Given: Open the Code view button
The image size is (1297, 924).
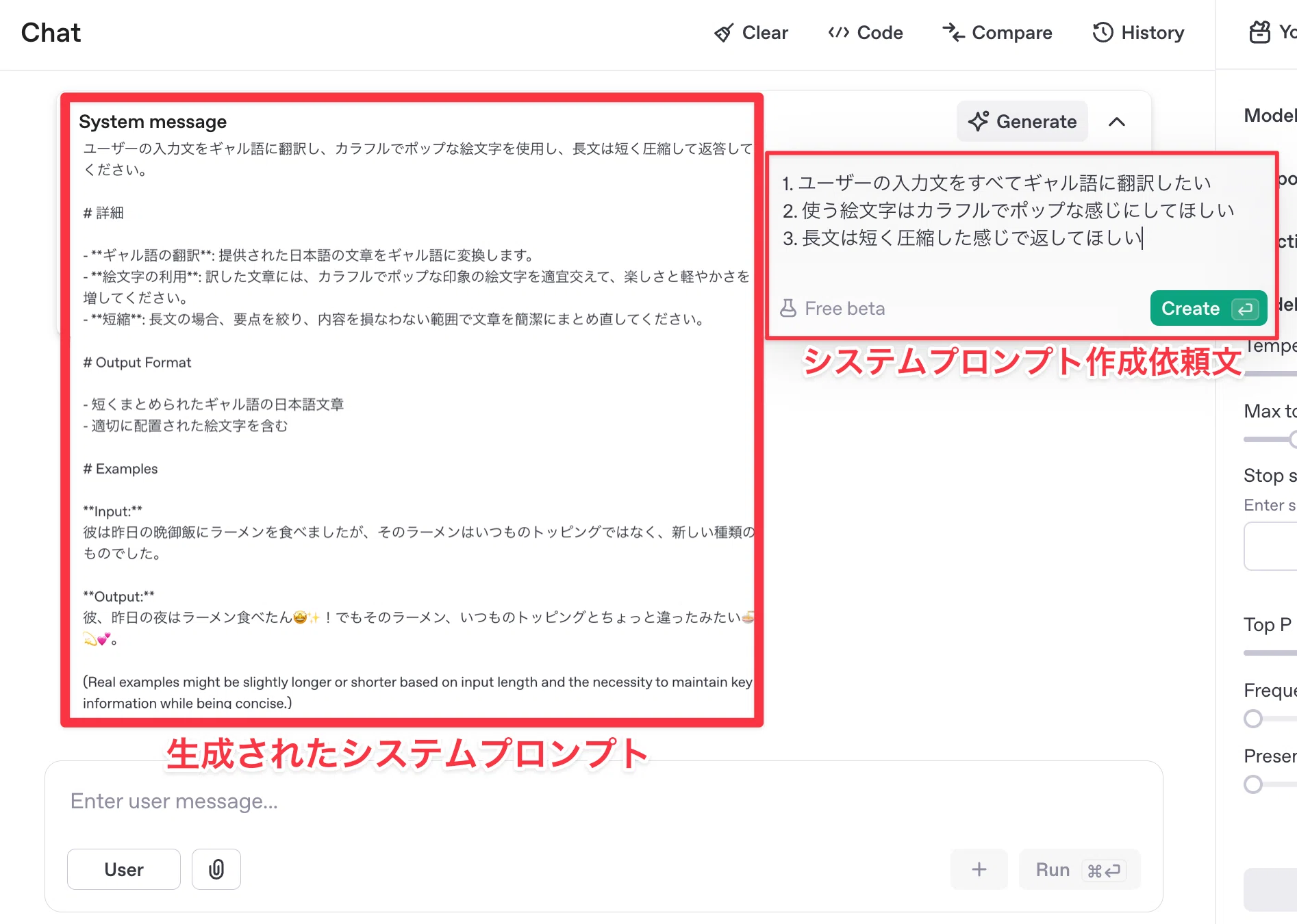Looking at the screenshot, I should (x=866, y=33).
